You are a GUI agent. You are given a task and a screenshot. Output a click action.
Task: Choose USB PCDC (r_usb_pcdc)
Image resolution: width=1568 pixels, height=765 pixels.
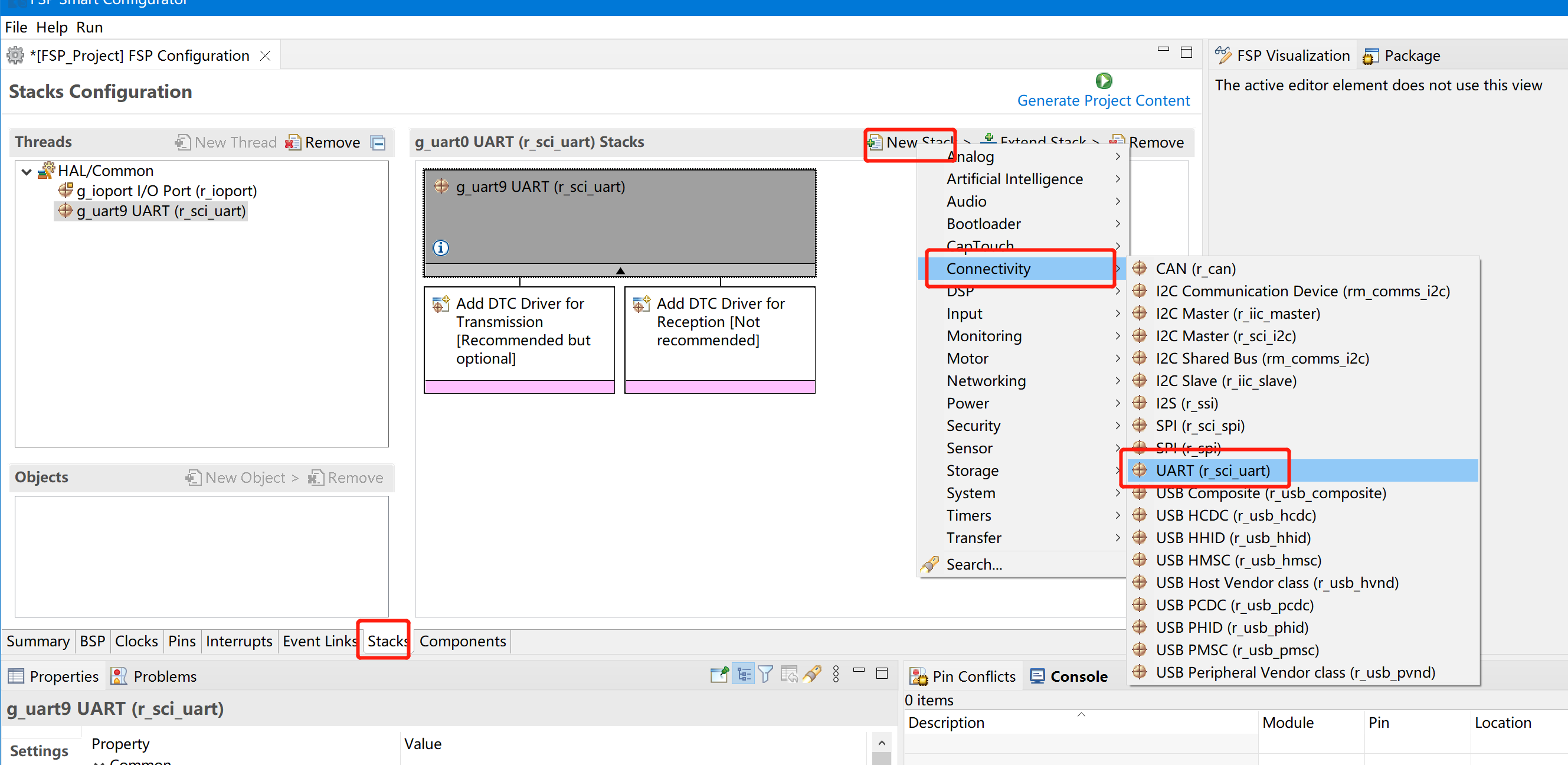click(1302, 606)
